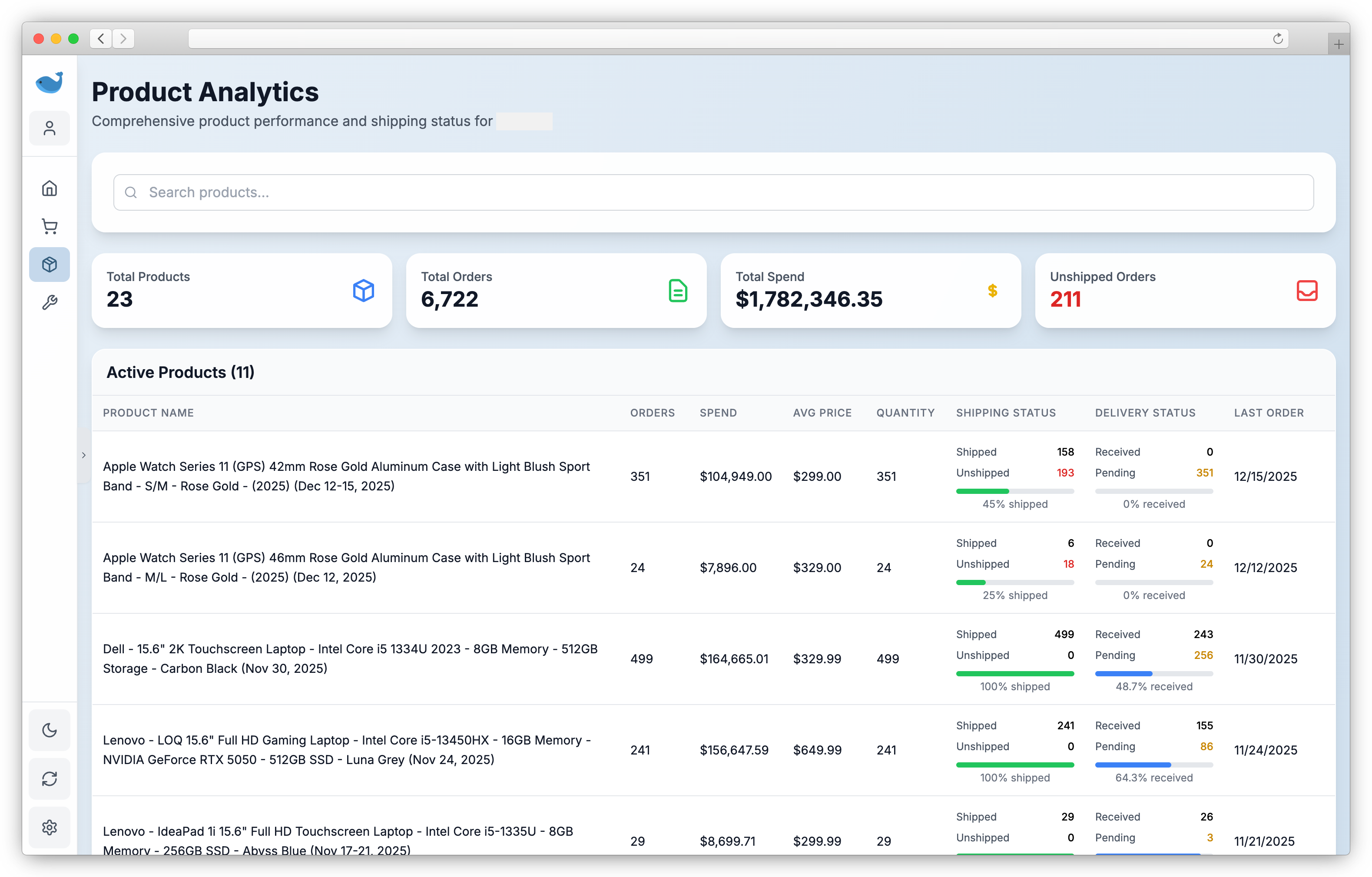Click the 45% shipped progress bar for Apple Watch
Image resolution: width=1372 pixels, height=877 pixels.
[x=1015, y=491]
